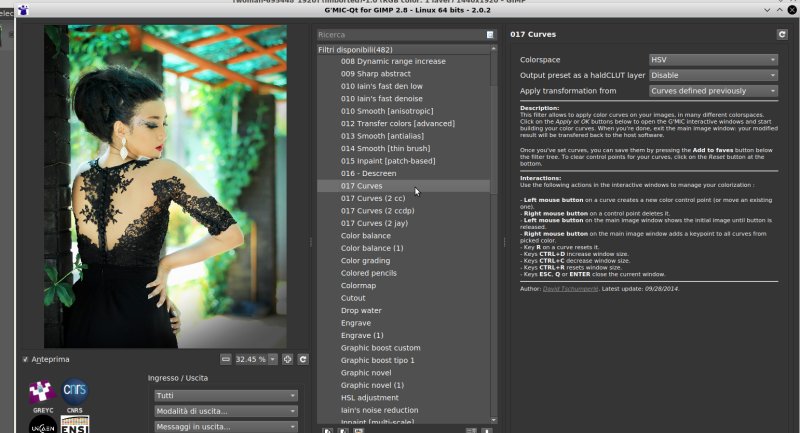Select the Color balance (1) filter

coord(372,248)
